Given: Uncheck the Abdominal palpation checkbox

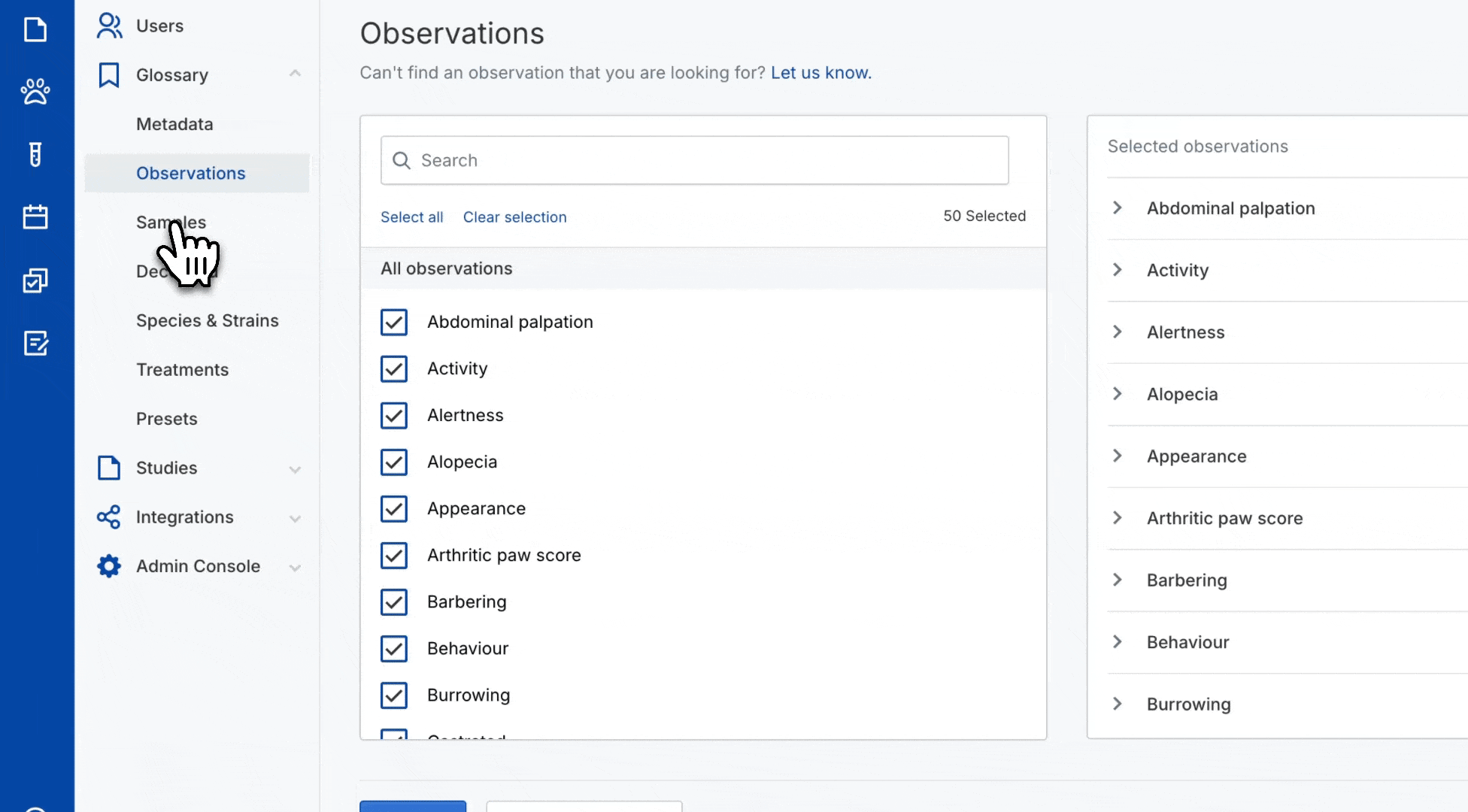Looking at the screenshot, I should 394,323.
